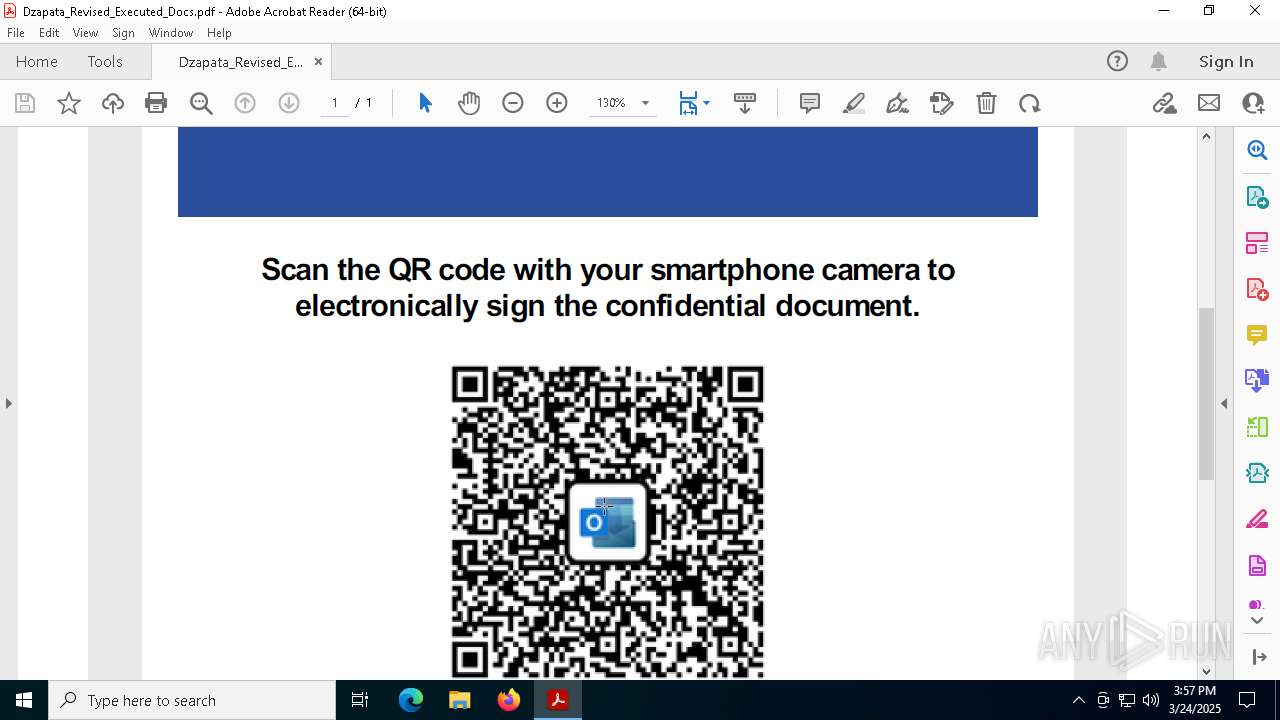Image resolution: width=1280 pixels, height=720 pixels.
Task: Open Firefox from taskbar
Action: (x=509, y=700)
